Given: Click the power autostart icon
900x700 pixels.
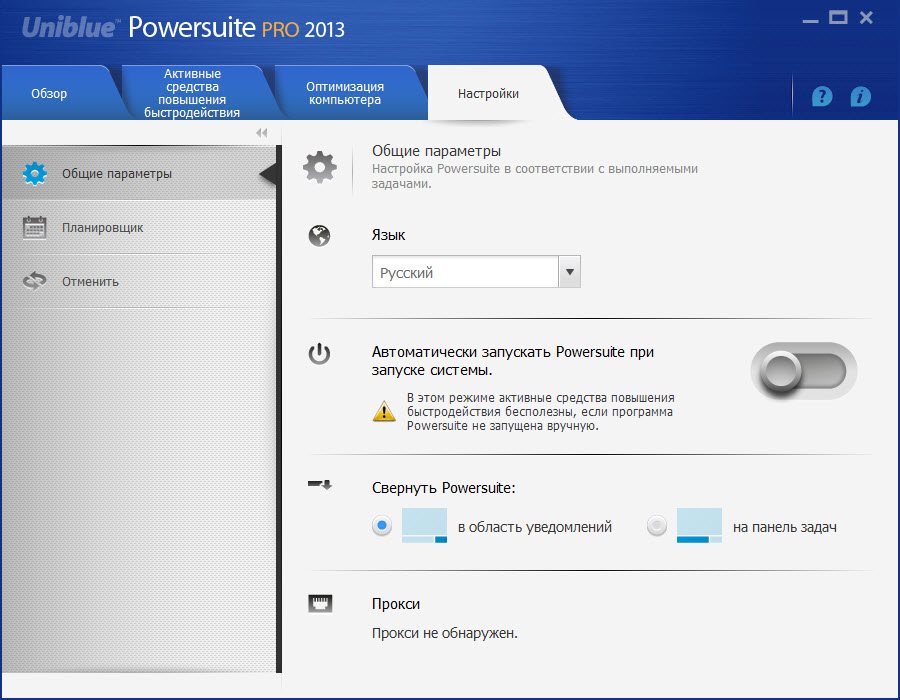Looking at the screenshot, I should tap(319, 353).
